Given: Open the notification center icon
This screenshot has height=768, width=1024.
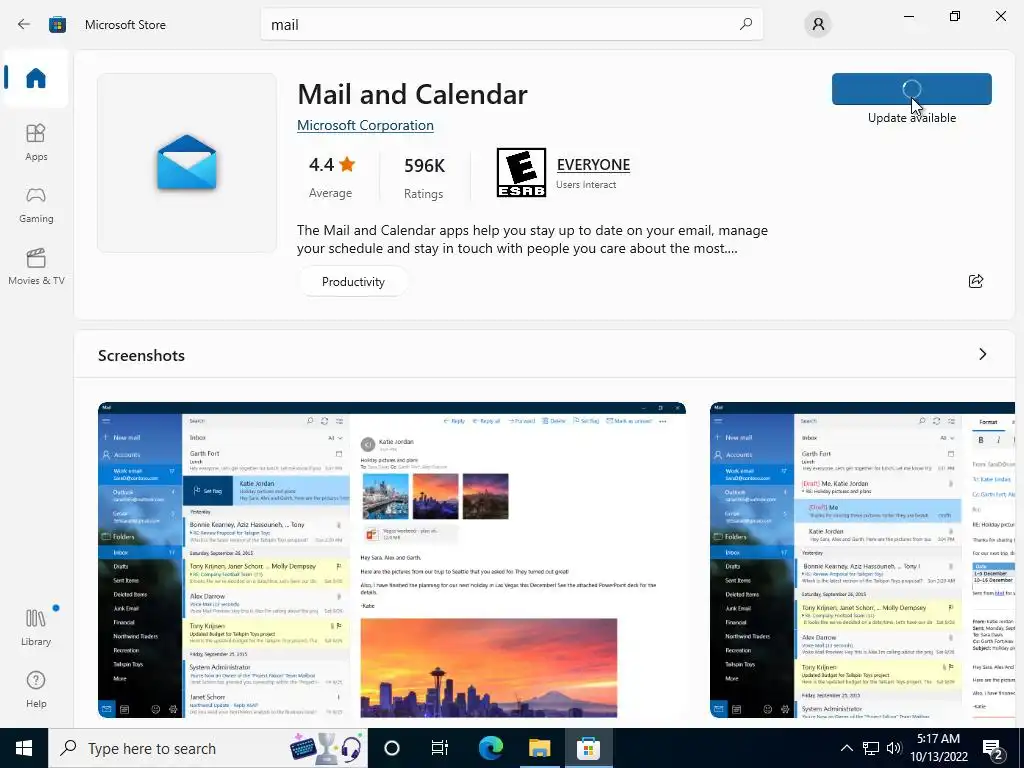Looking at the screenshot, I should point(993,750).
